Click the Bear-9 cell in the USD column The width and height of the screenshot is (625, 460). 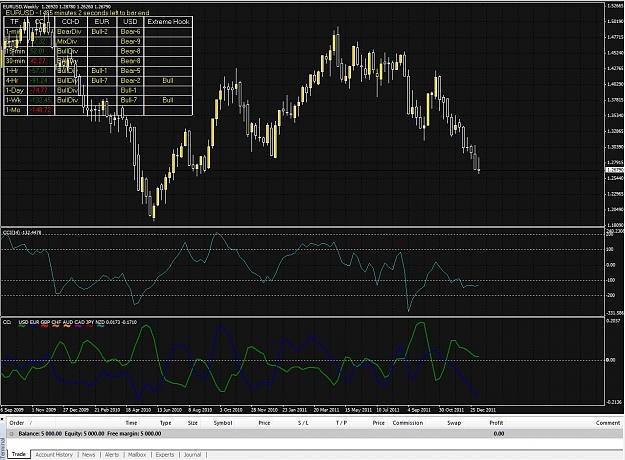[x=130, y=41]
